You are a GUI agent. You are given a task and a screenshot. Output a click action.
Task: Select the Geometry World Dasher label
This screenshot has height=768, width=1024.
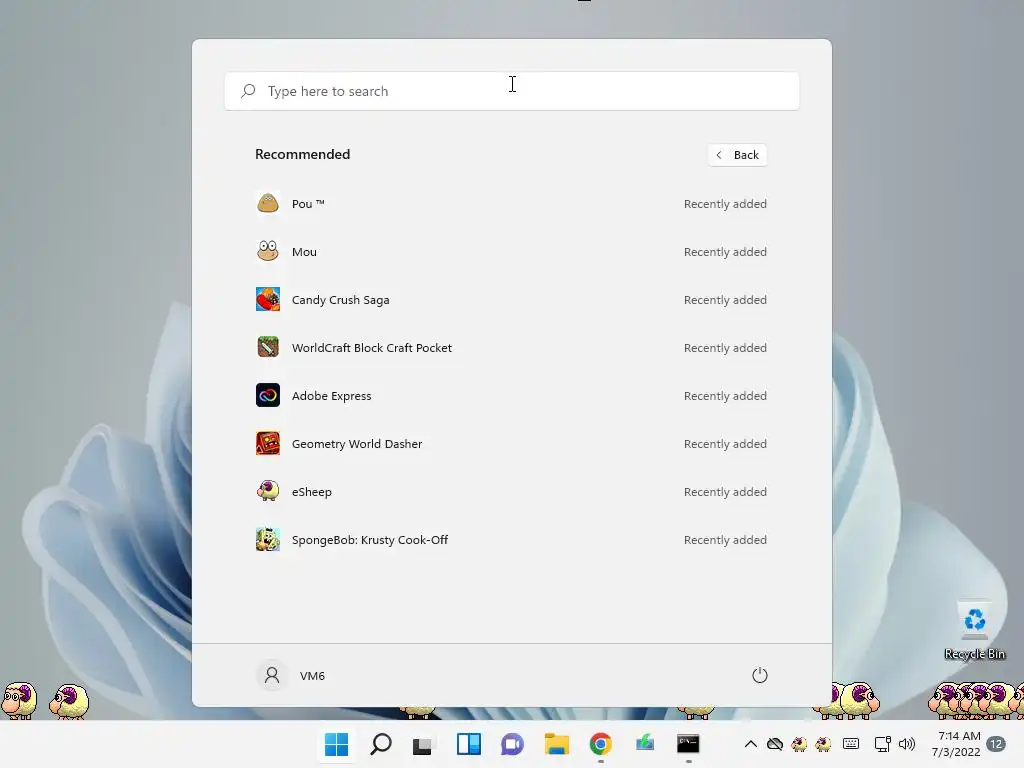pyautogui.click(x=357, y=444)
